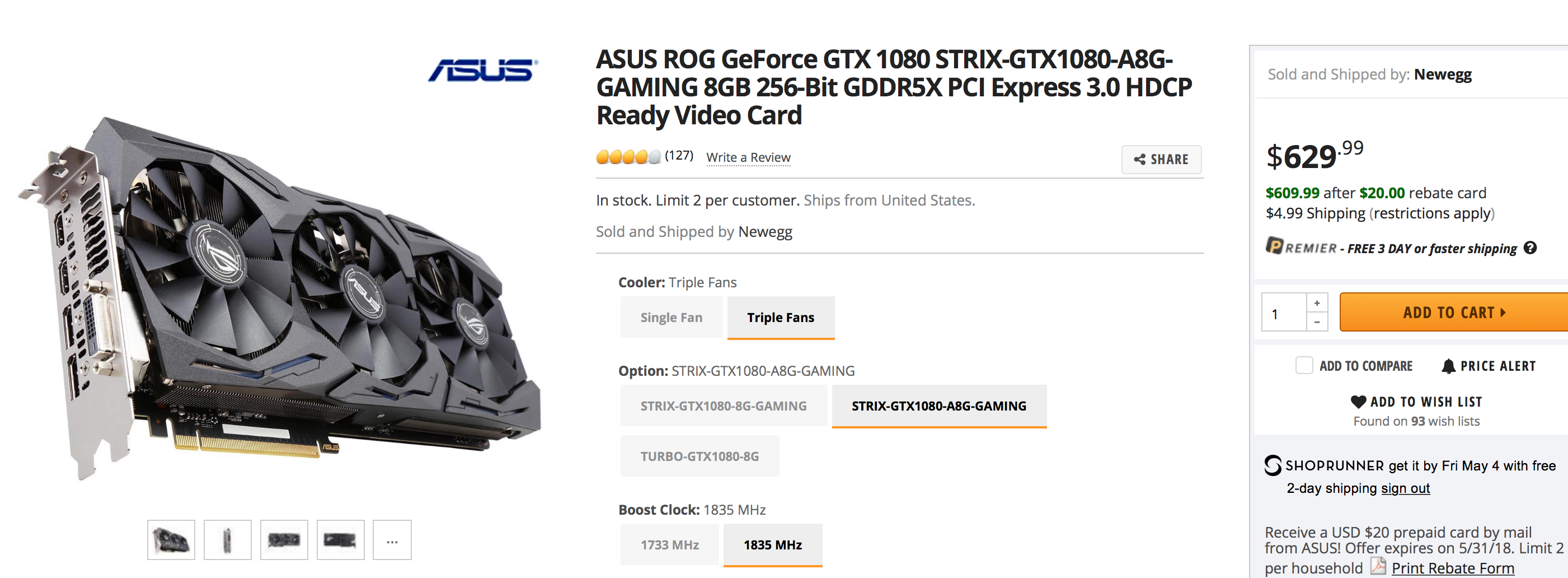Screen dimensions: 1568x578
Task: Click the PDF icon beside Print Rebate Form
Action: [x=1378, y=566]
